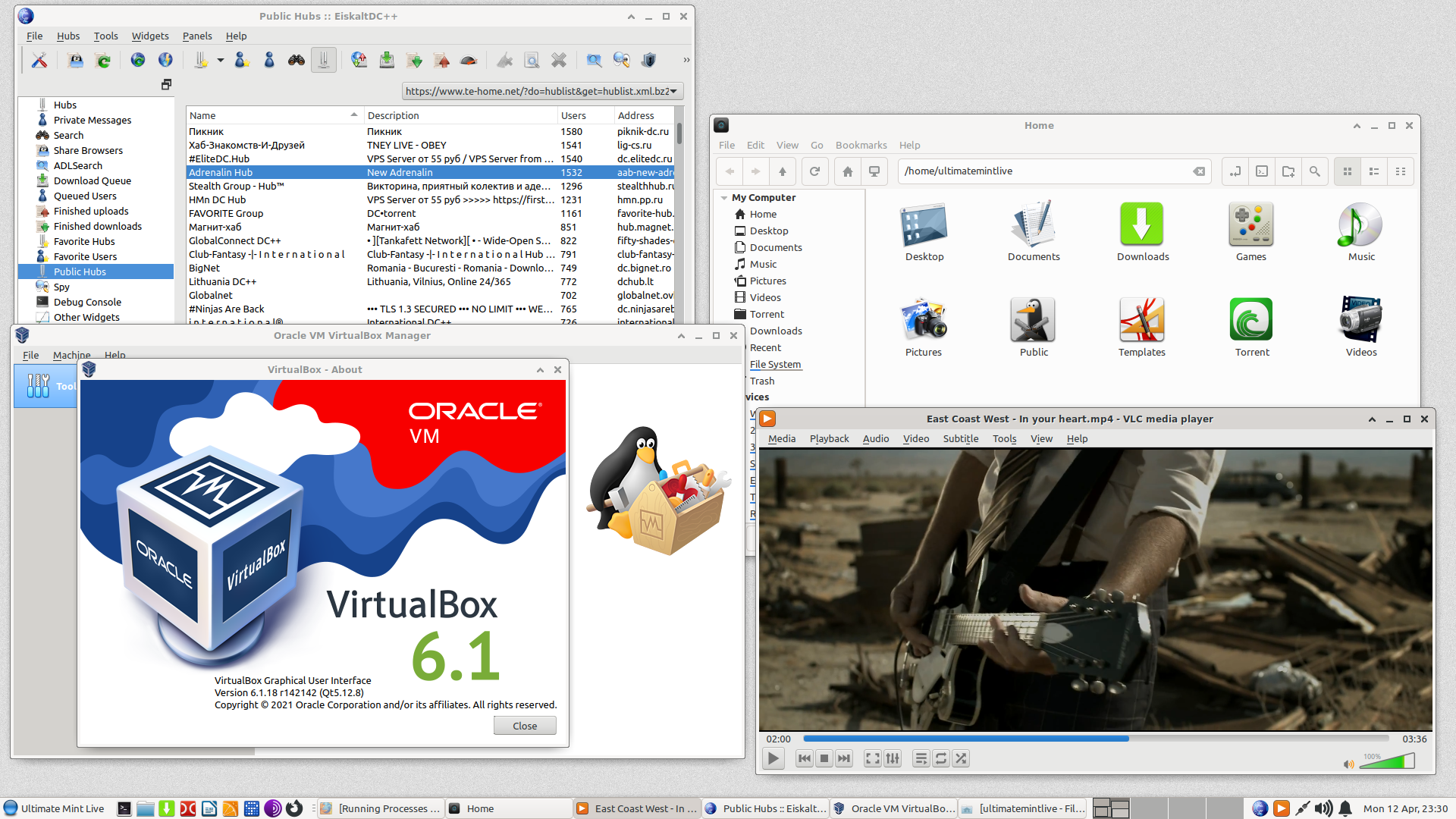Click VLC playback progress bar
The height and width of the screenshot is (819, 1456).
(1096, 739)
